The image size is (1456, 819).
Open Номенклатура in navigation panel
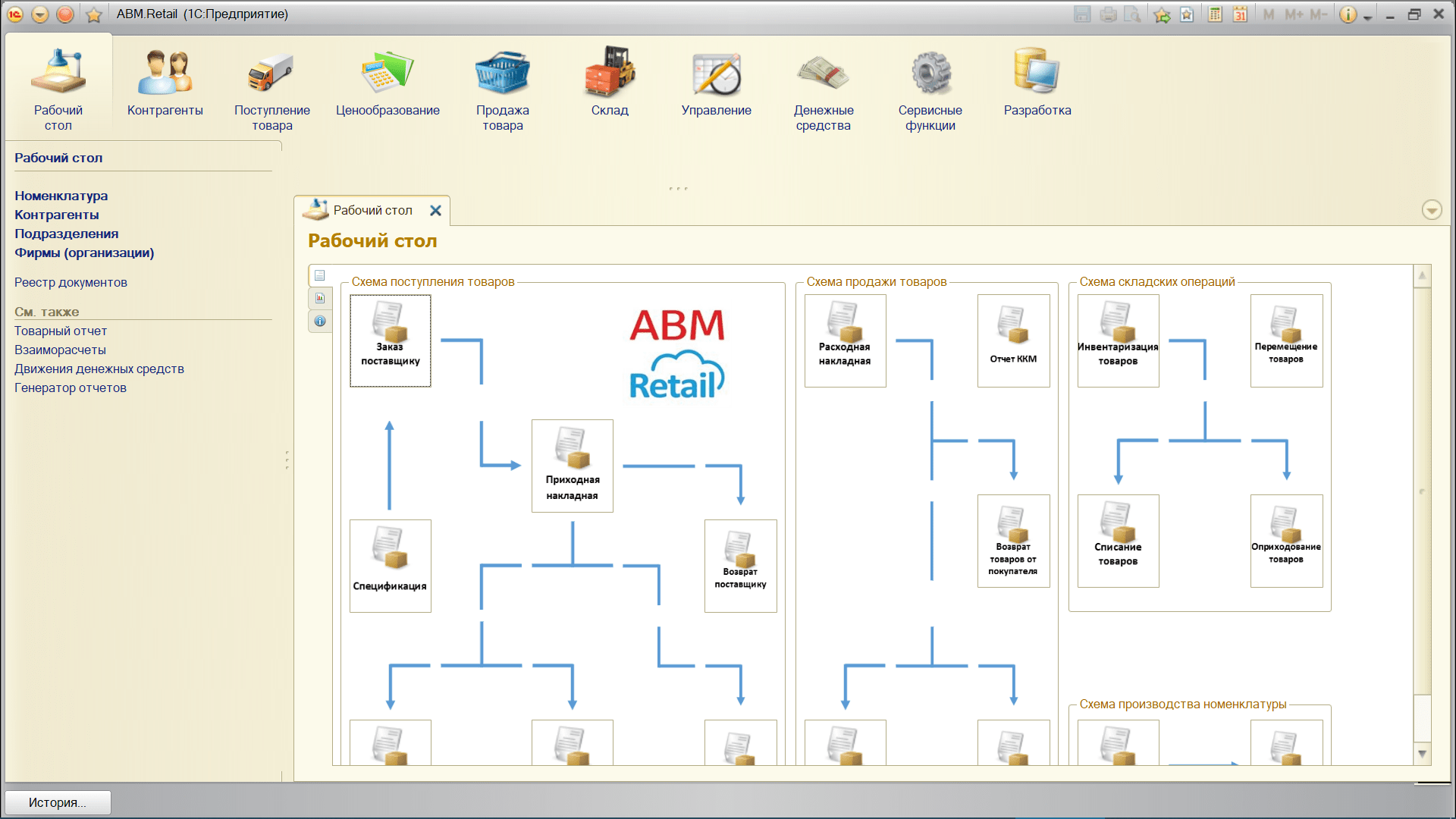tap(61, 196)
